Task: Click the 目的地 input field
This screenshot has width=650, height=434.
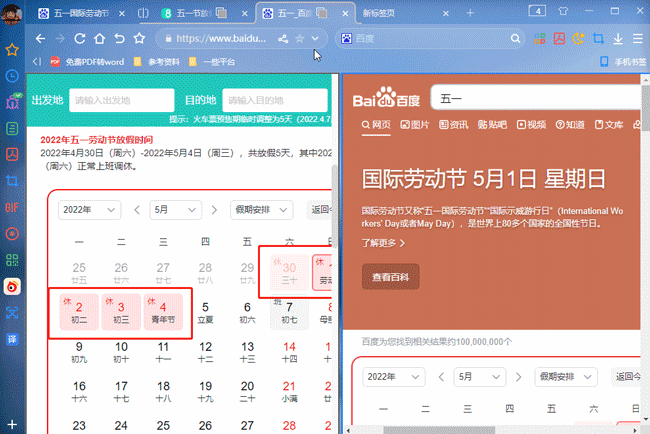Action: tap(275, 100)
